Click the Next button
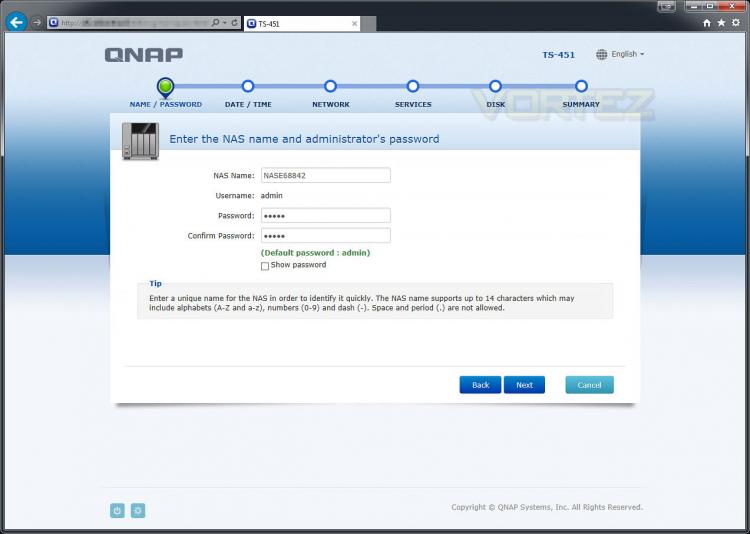 tap(524, 385)
